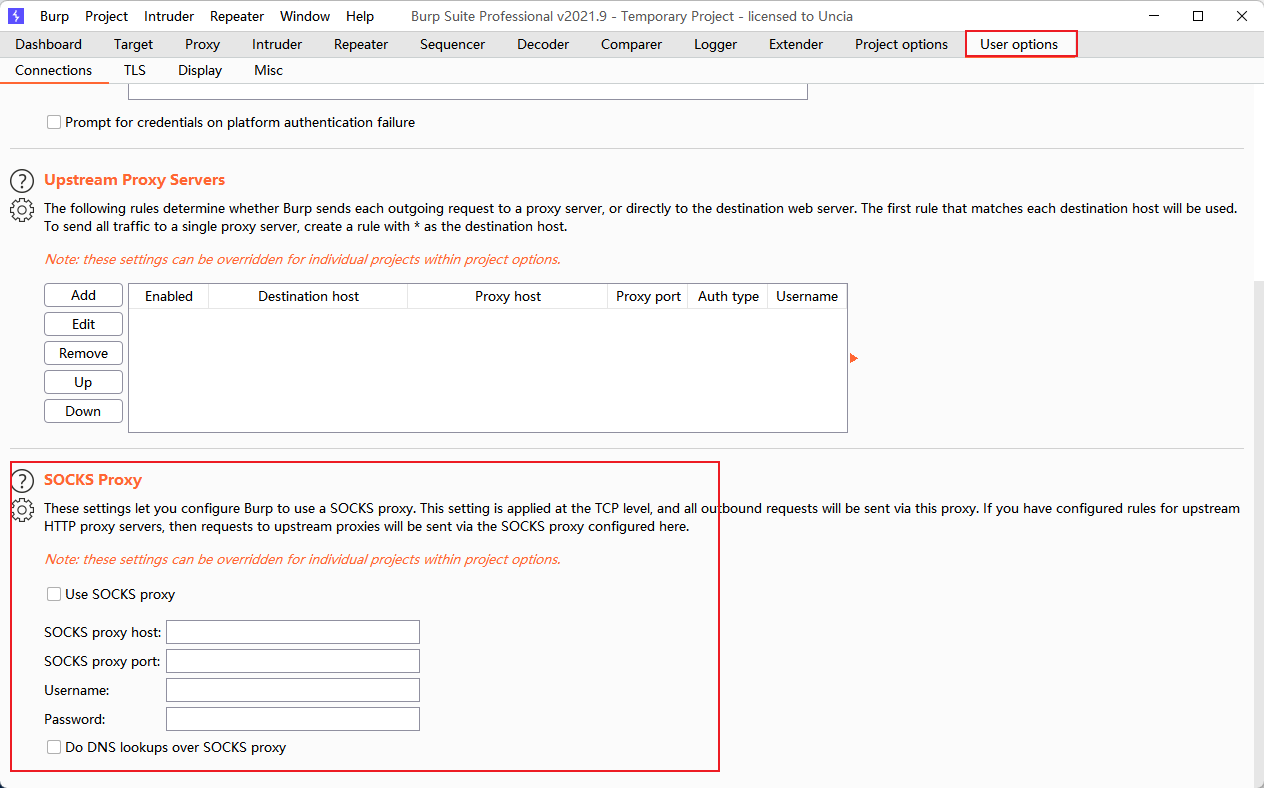The height and width of the screenshot is (788, 1264).
Task: Open the Project options tab
Action: pyautogui.click(x=901, y=44)
